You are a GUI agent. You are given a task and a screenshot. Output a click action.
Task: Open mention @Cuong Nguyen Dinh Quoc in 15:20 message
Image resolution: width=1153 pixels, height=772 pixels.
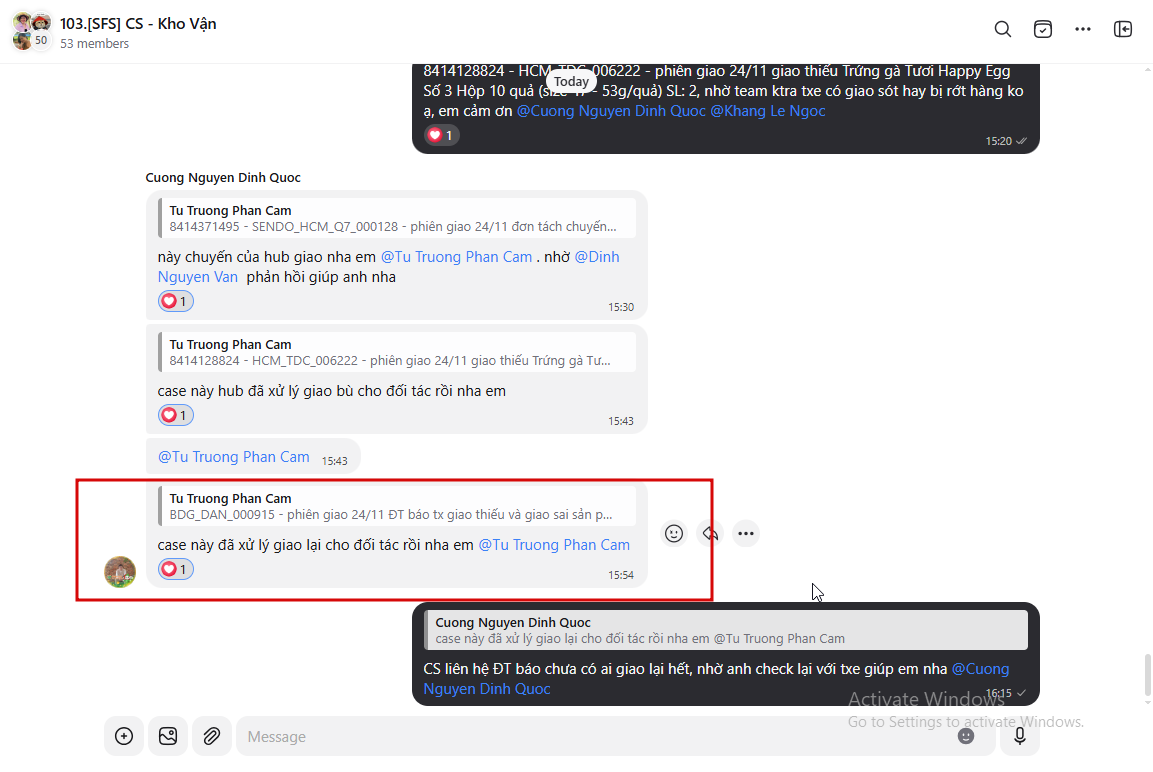[x=611, y=111]
